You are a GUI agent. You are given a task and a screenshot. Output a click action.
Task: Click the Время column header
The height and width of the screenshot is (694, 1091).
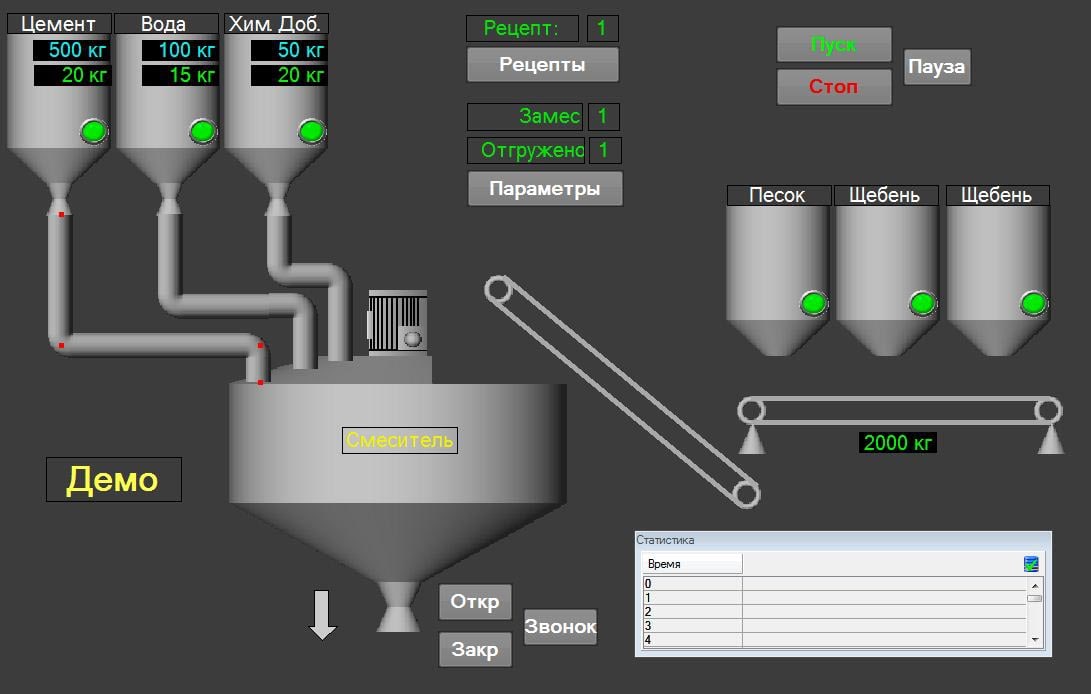click(692, 564)
